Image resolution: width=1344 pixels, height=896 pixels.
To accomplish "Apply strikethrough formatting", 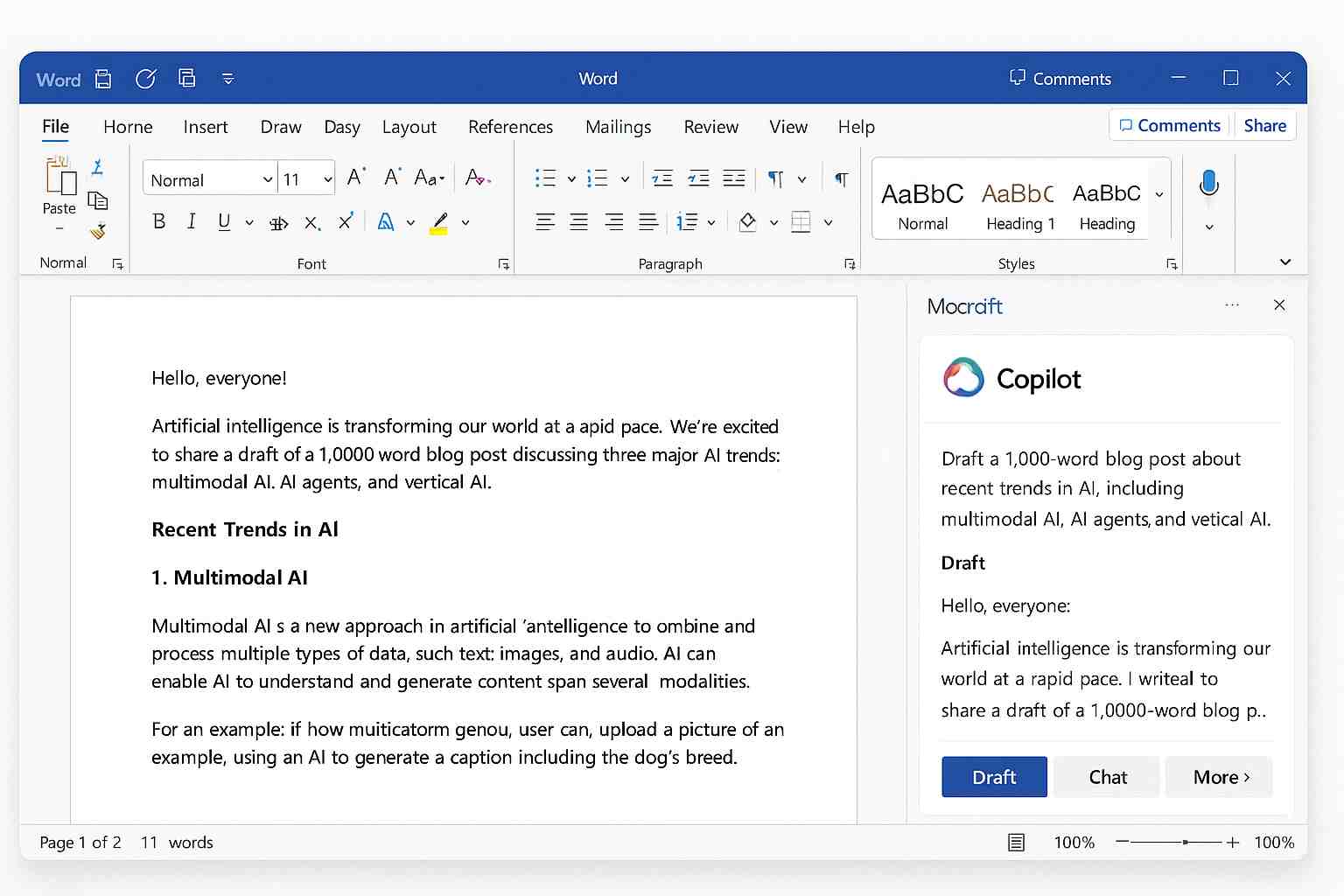I will point(278,223).
